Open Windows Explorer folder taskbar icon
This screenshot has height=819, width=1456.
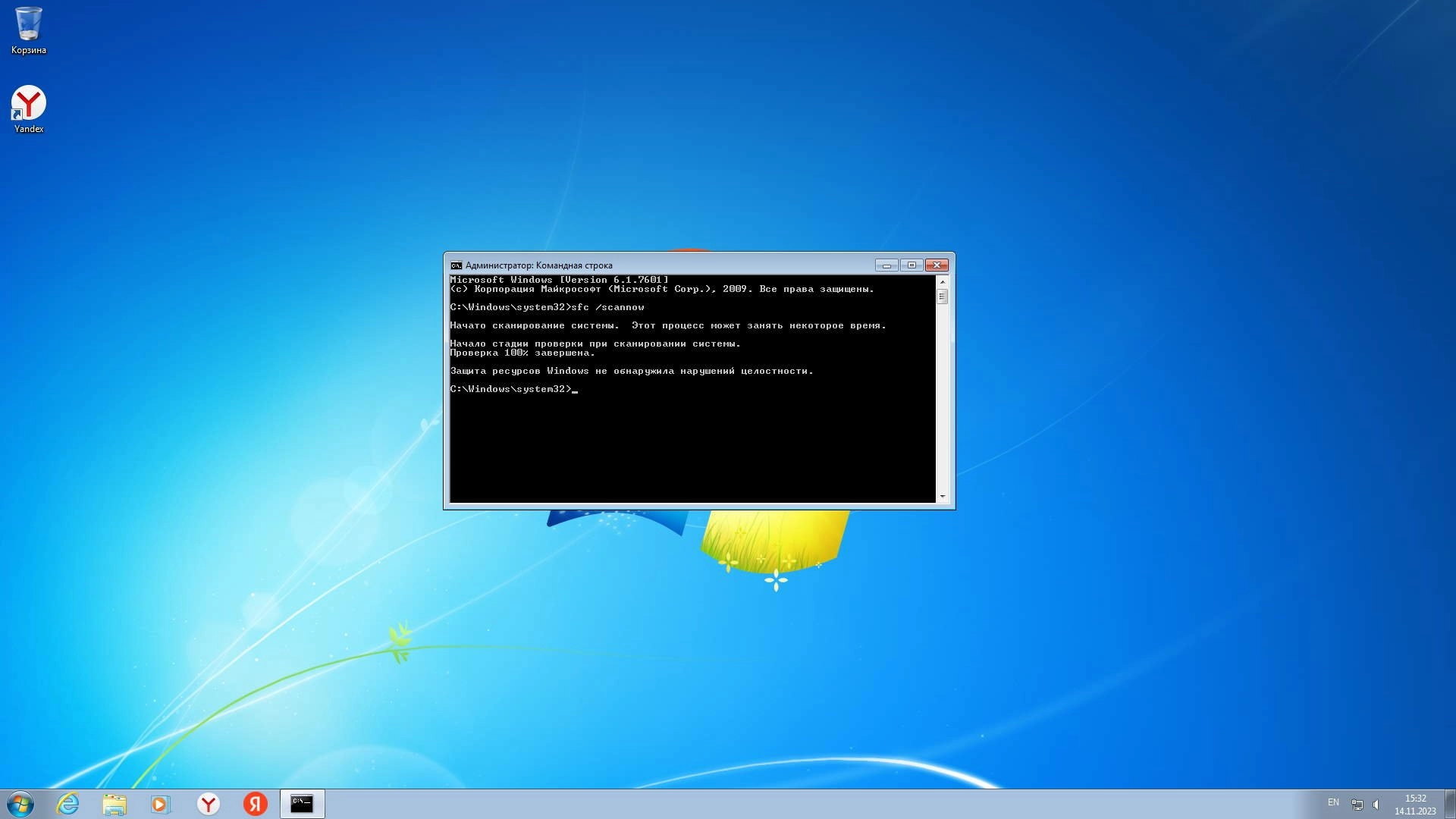click(115, 804)
